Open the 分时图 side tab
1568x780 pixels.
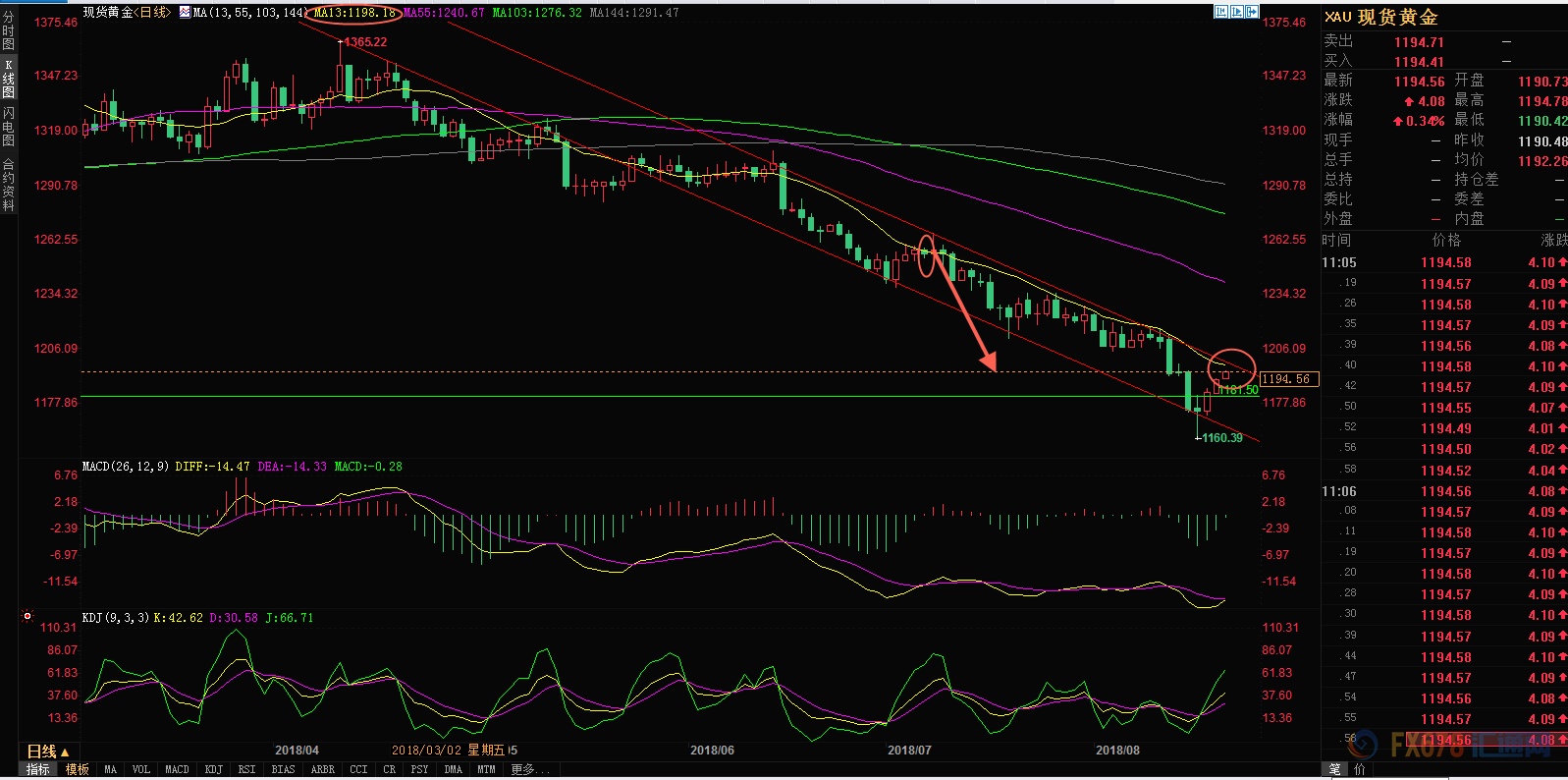point(8,30)
